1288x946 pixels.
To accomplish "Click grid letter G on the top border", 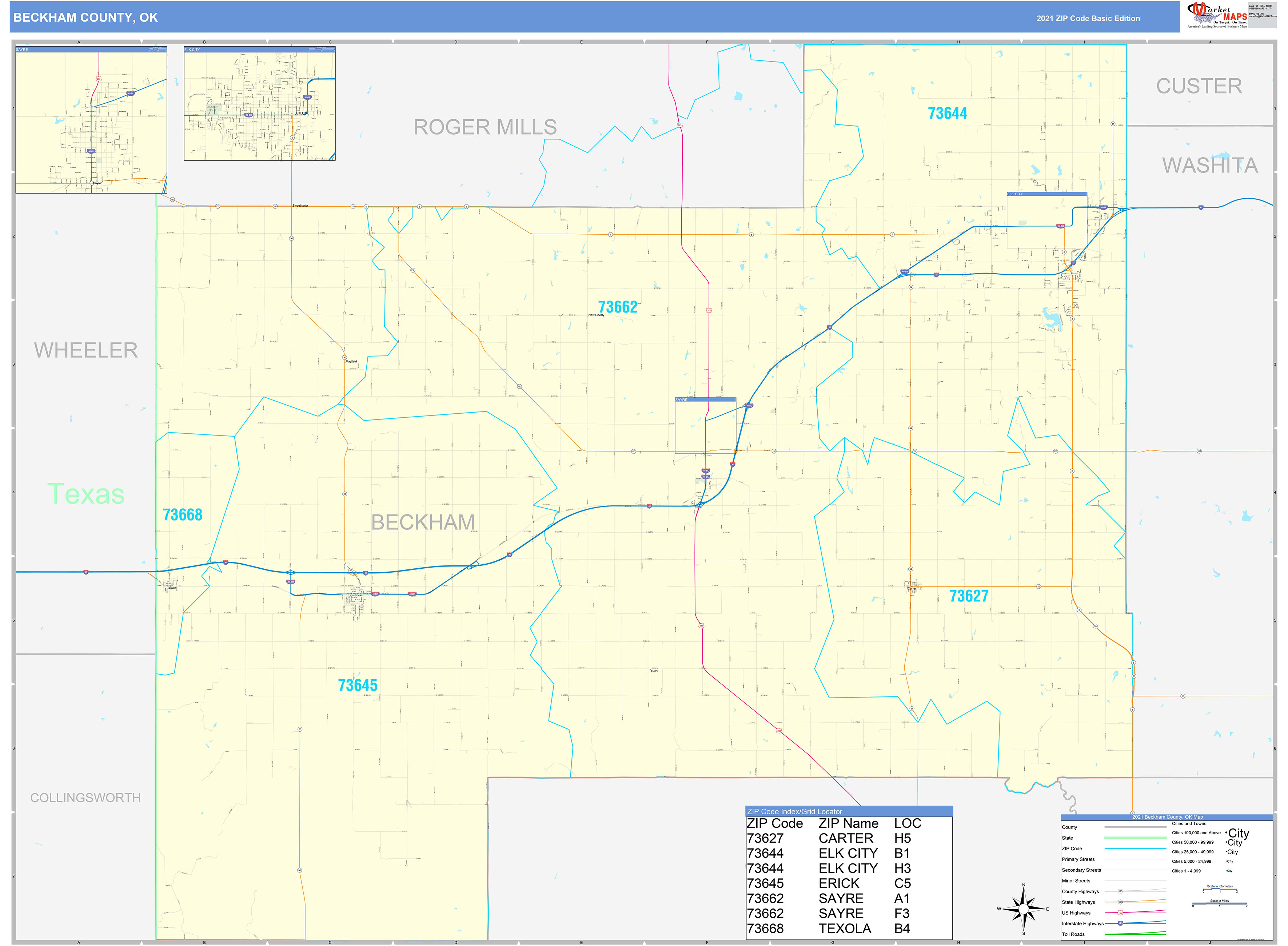I will pyautogui.click(x=832, y=42).
